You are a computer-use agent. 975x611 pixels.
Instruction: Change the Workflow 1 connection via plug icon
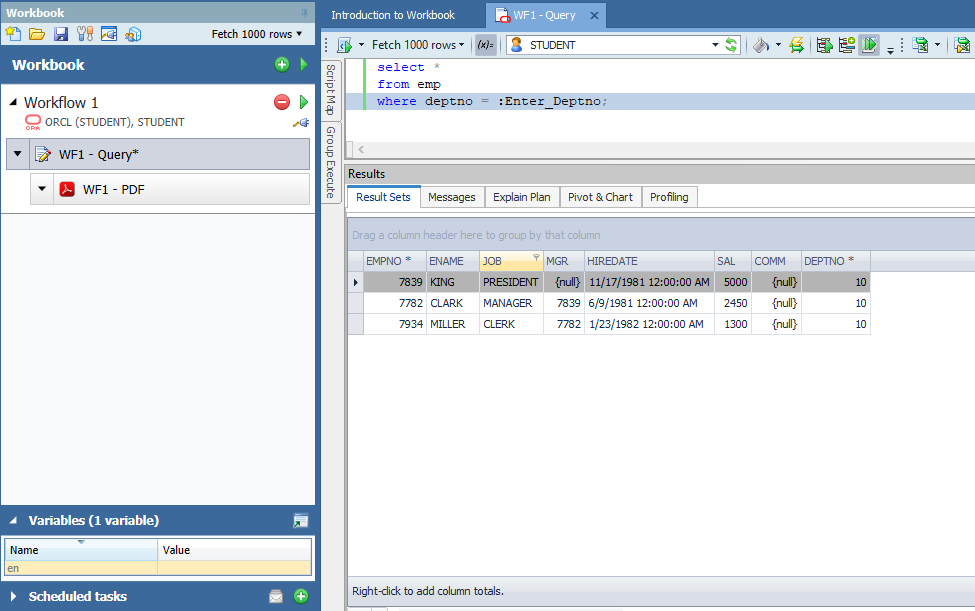302,122
